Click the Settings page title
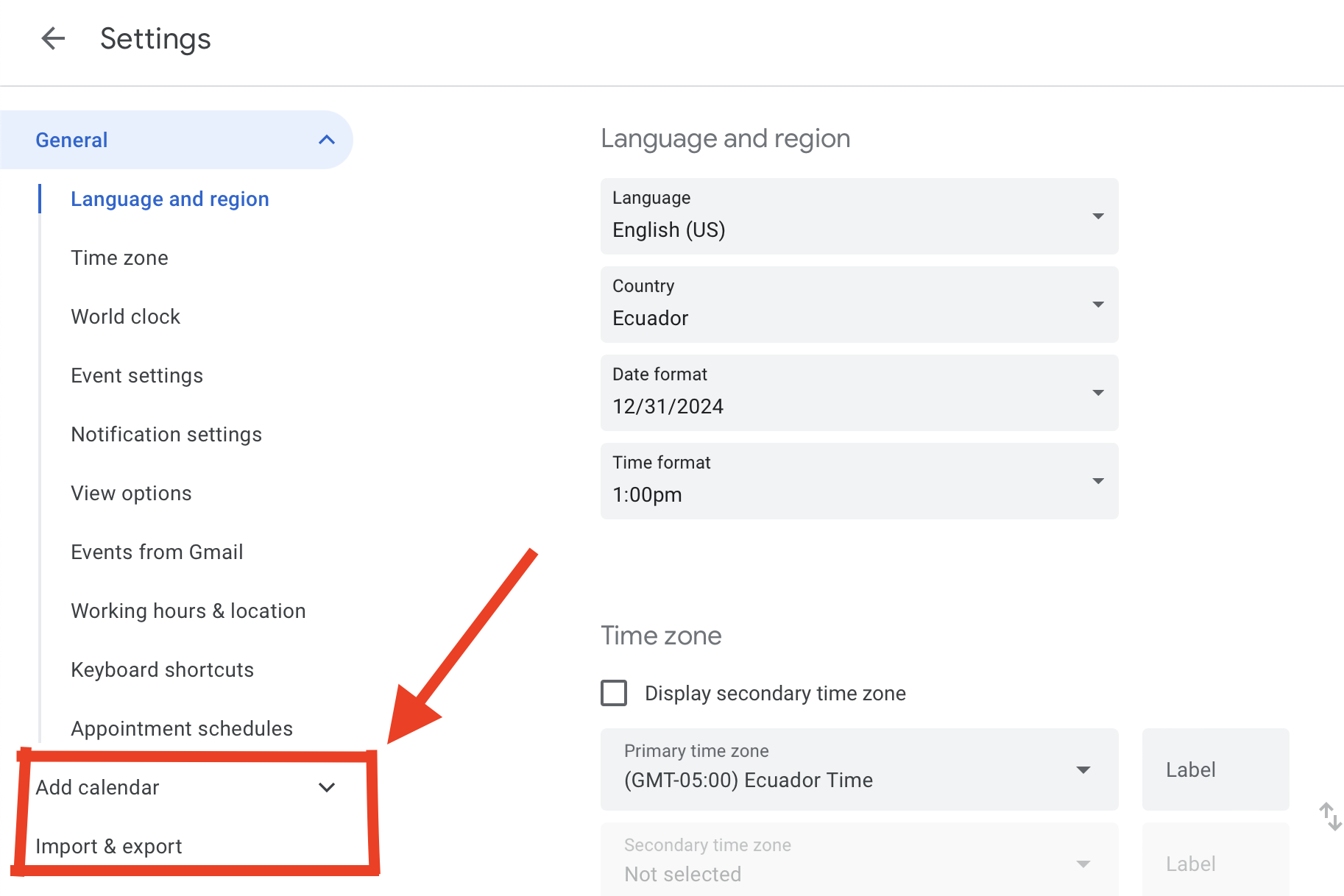The width and height of the screenshot is (1344, 896). (155, 38)
